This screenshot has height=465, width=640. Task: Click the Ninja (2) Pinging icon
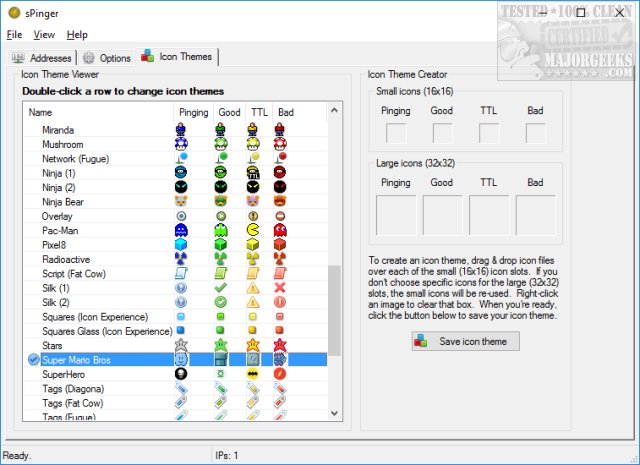[x=180, y=187]
